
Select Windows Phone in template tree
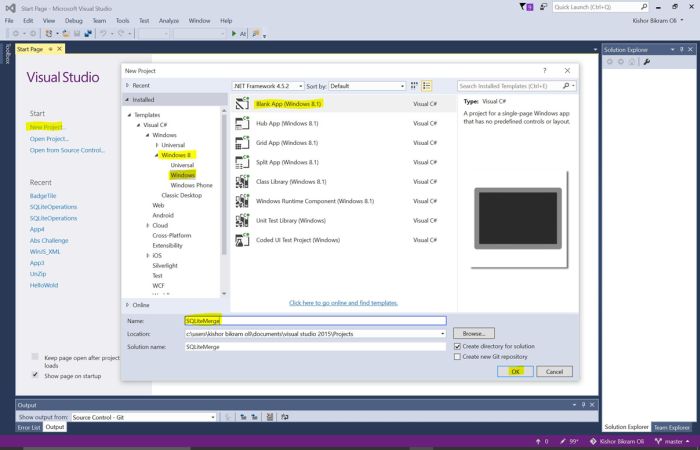[192, 185]
